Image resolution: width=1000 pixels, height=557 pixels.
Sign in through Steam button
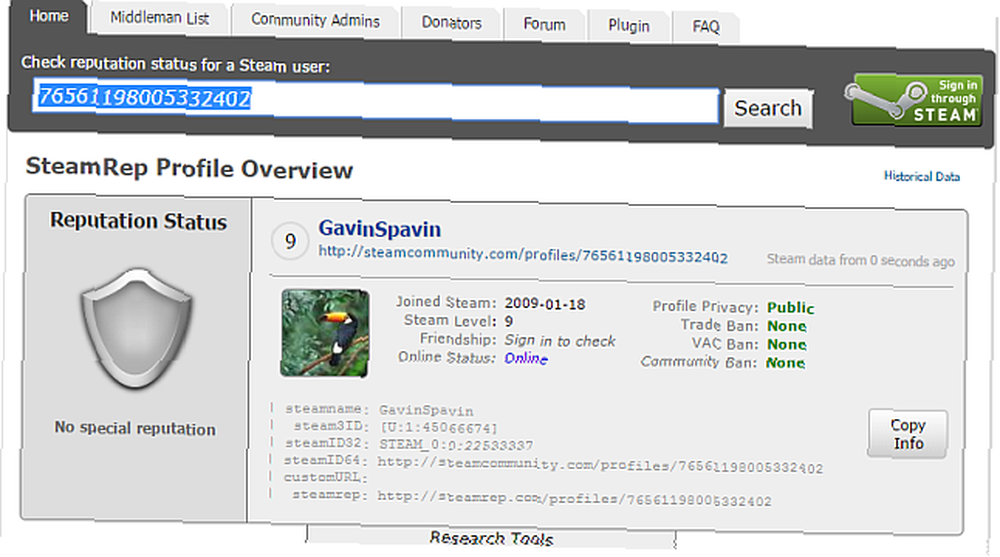tap(915, 100)
